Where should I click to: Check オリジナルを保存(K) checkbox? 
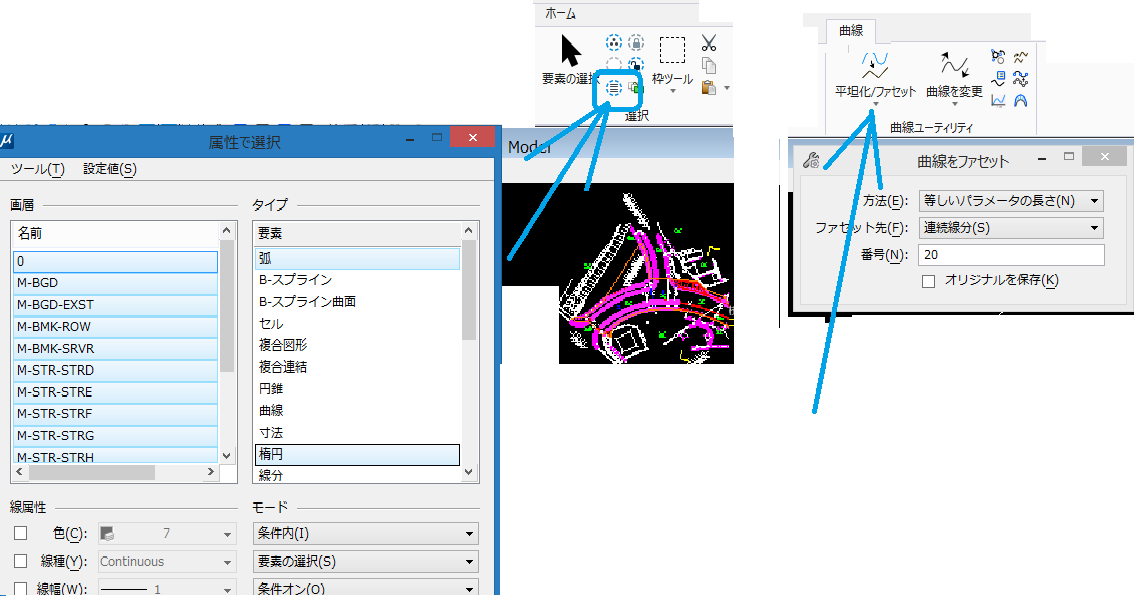tap(929, 281)
